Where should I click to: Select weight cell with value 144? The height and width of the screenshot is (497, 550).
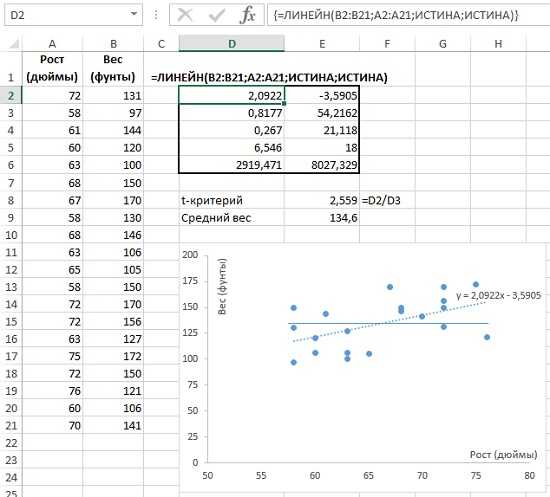(113, 130)
